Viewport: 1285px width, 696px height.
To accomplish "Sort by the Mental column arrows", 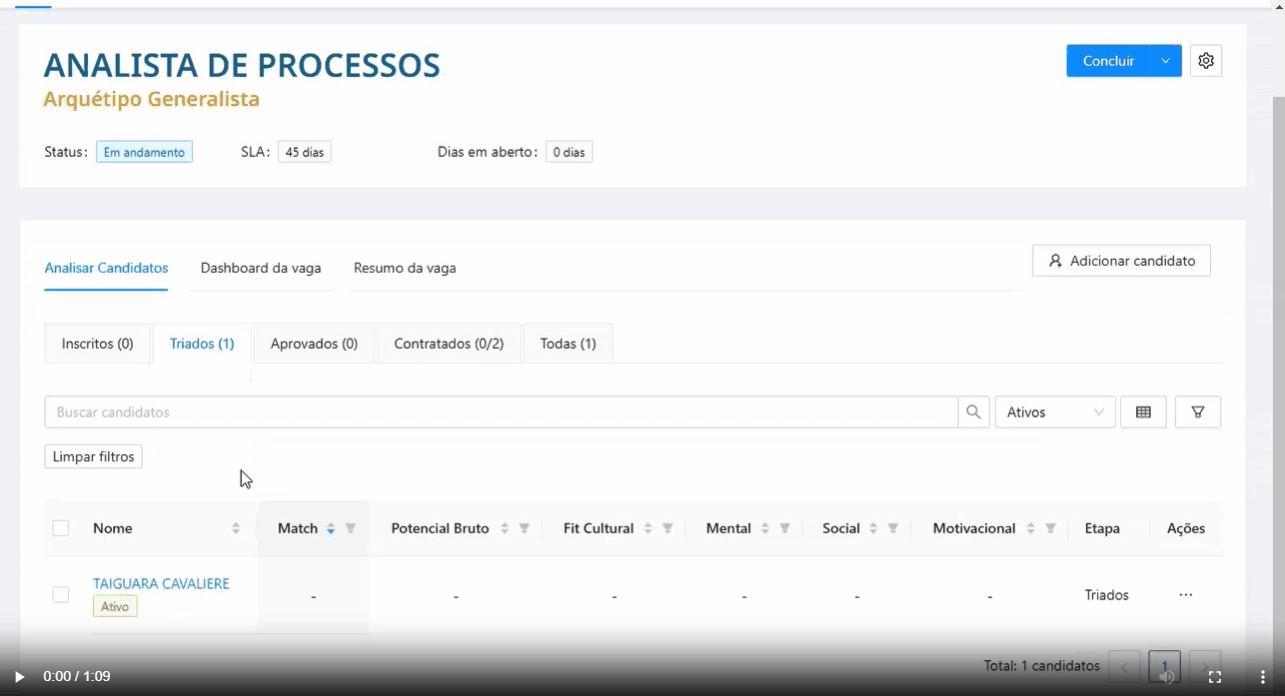I will (765, 528).
